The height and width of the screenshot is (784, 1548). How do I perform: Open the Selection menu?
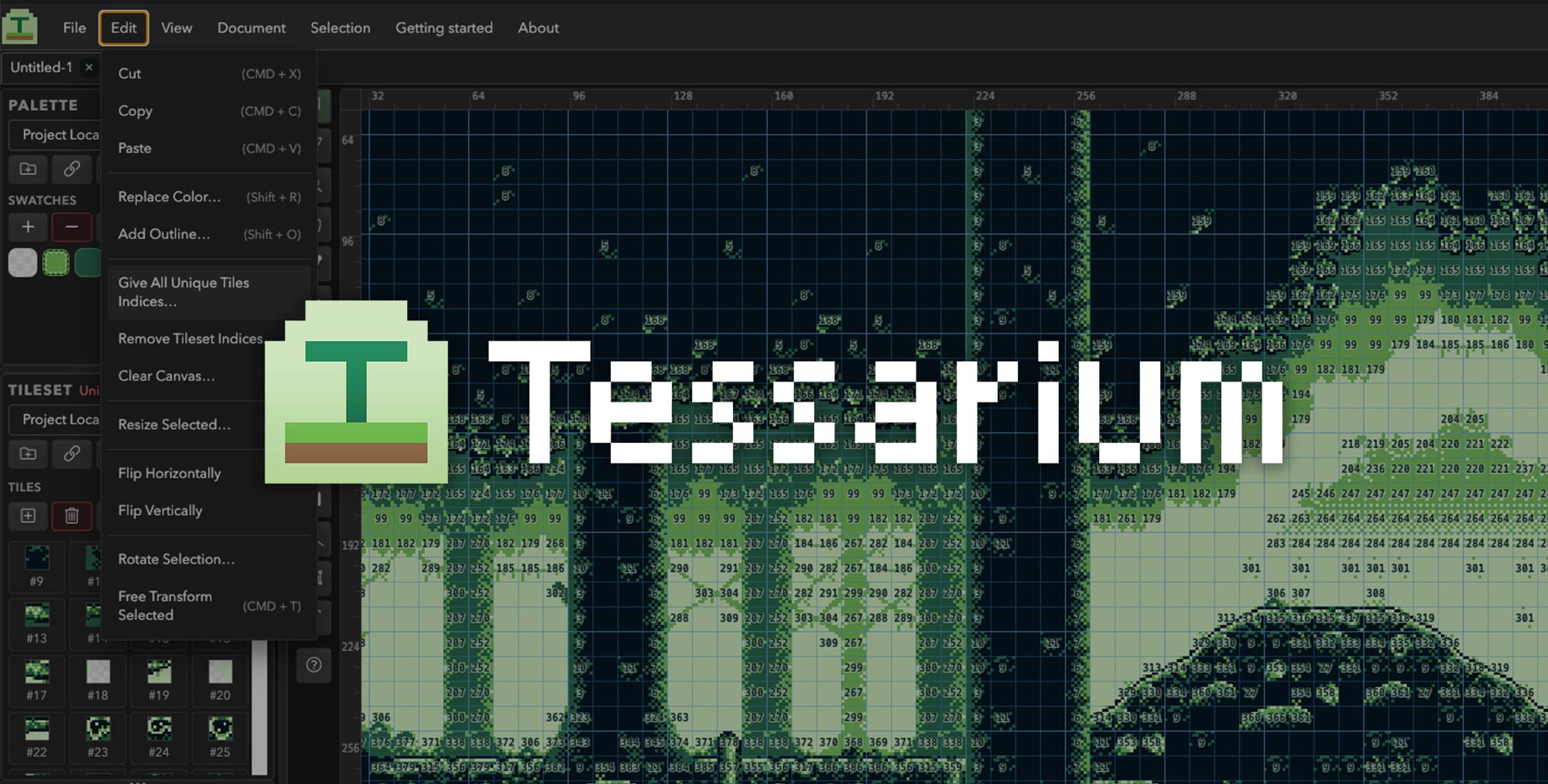(341, 28)
